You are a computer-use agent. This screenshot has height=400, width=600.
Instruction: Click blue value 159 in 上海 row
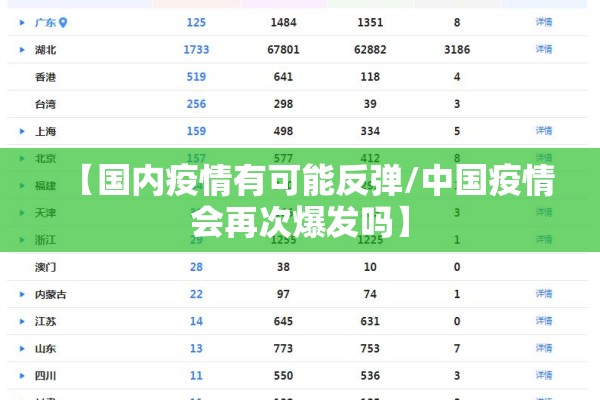(x=196, y=131)
